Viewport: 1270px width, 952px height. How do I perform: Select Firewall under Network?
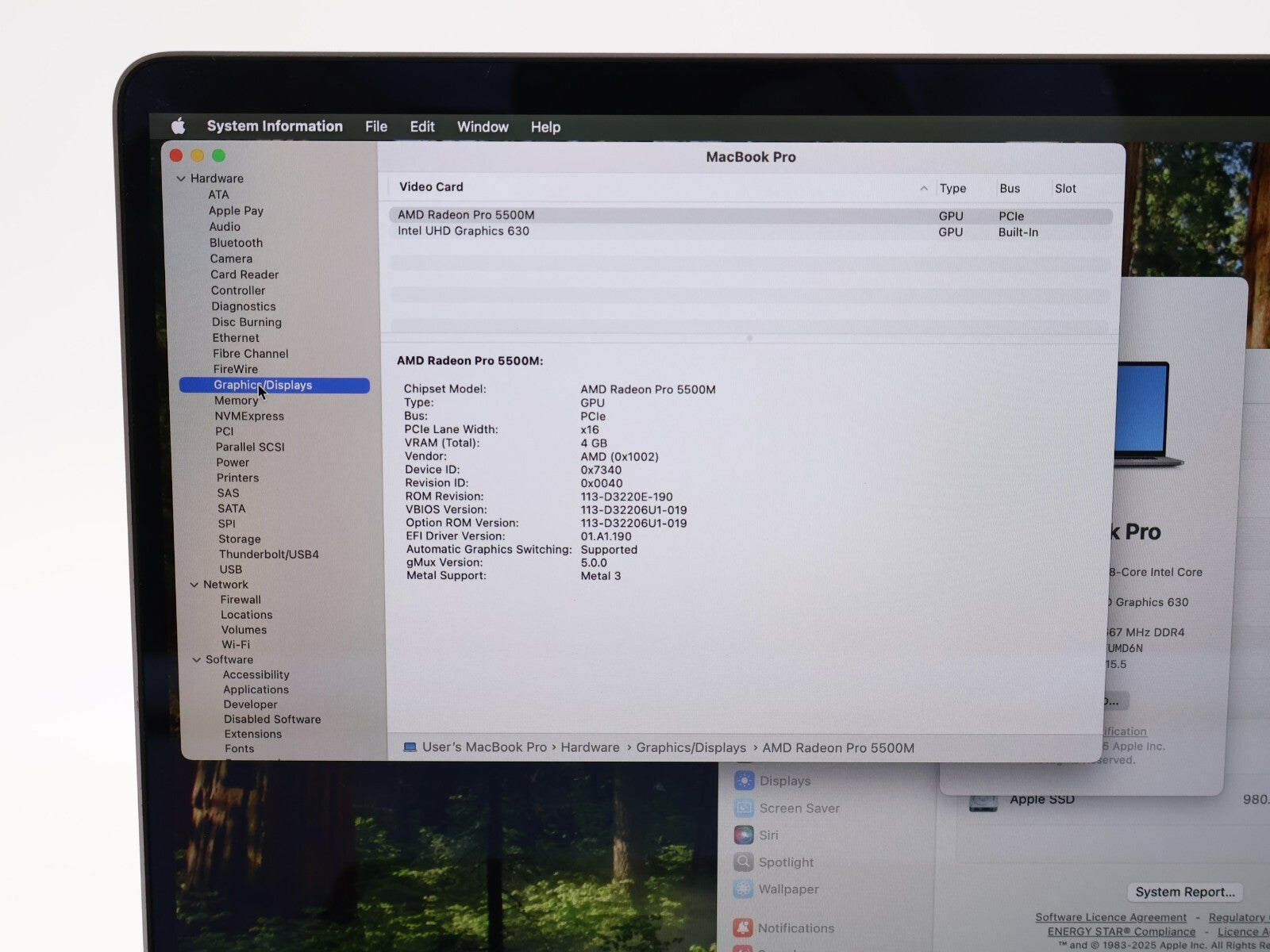[x=241, y=600]
